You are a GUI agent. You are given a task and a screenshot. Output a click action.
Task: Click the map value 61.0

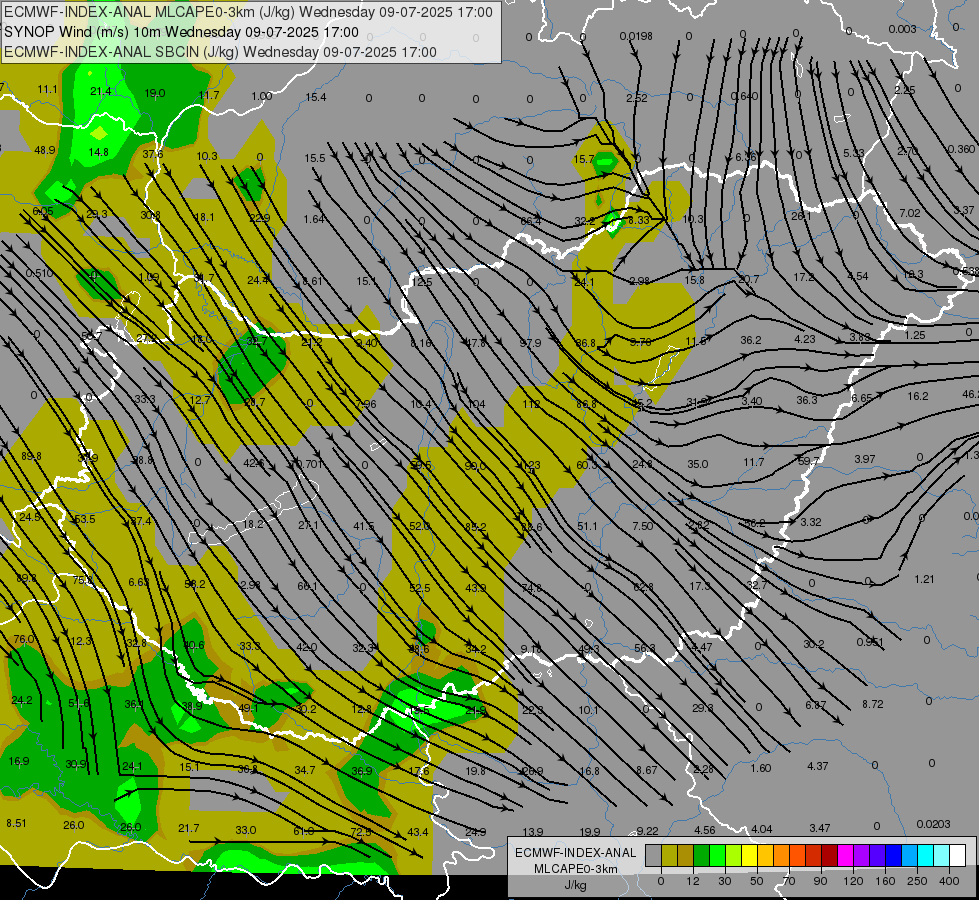pos(303,831)
